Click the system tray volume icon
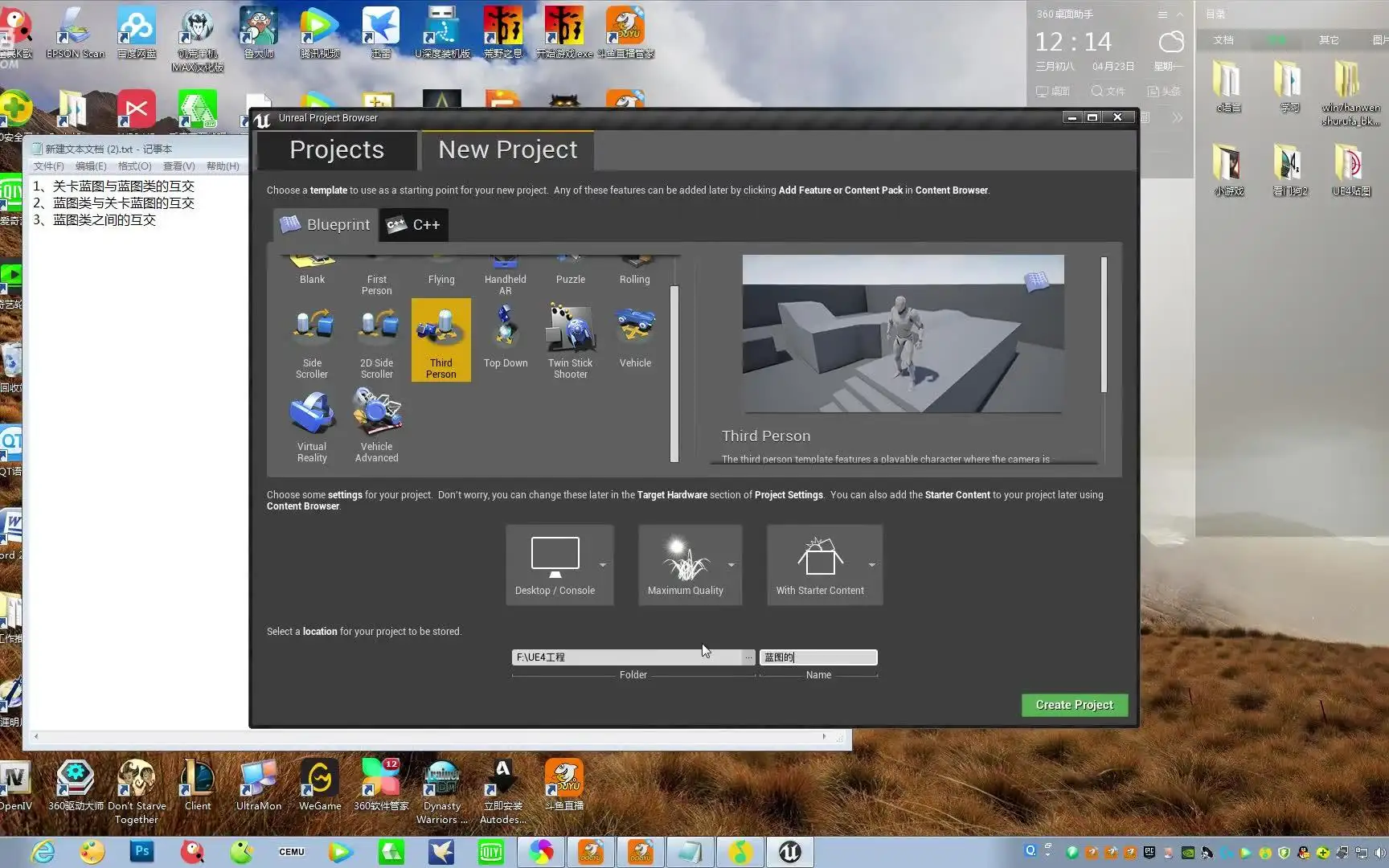Screen dimensions: 1389x868 (x=1379, y=853)
